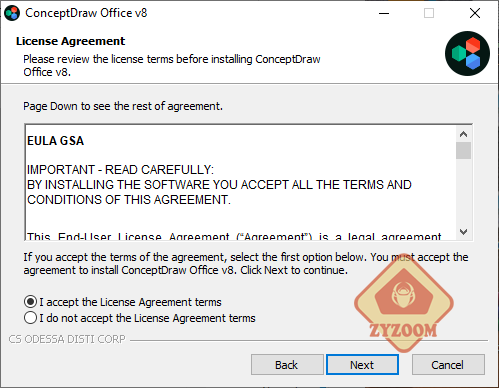The image size is (499, 388).
Task: Click the scrollbar thumb in the license box
Action: point(463,151)
